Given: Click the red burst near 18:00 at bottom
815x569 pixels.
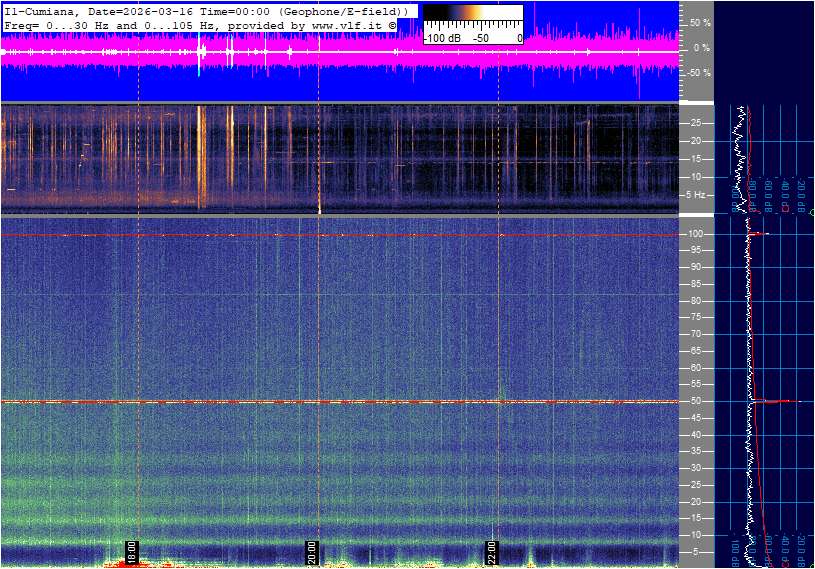Looking at the screenshot, I should point(128,564).
